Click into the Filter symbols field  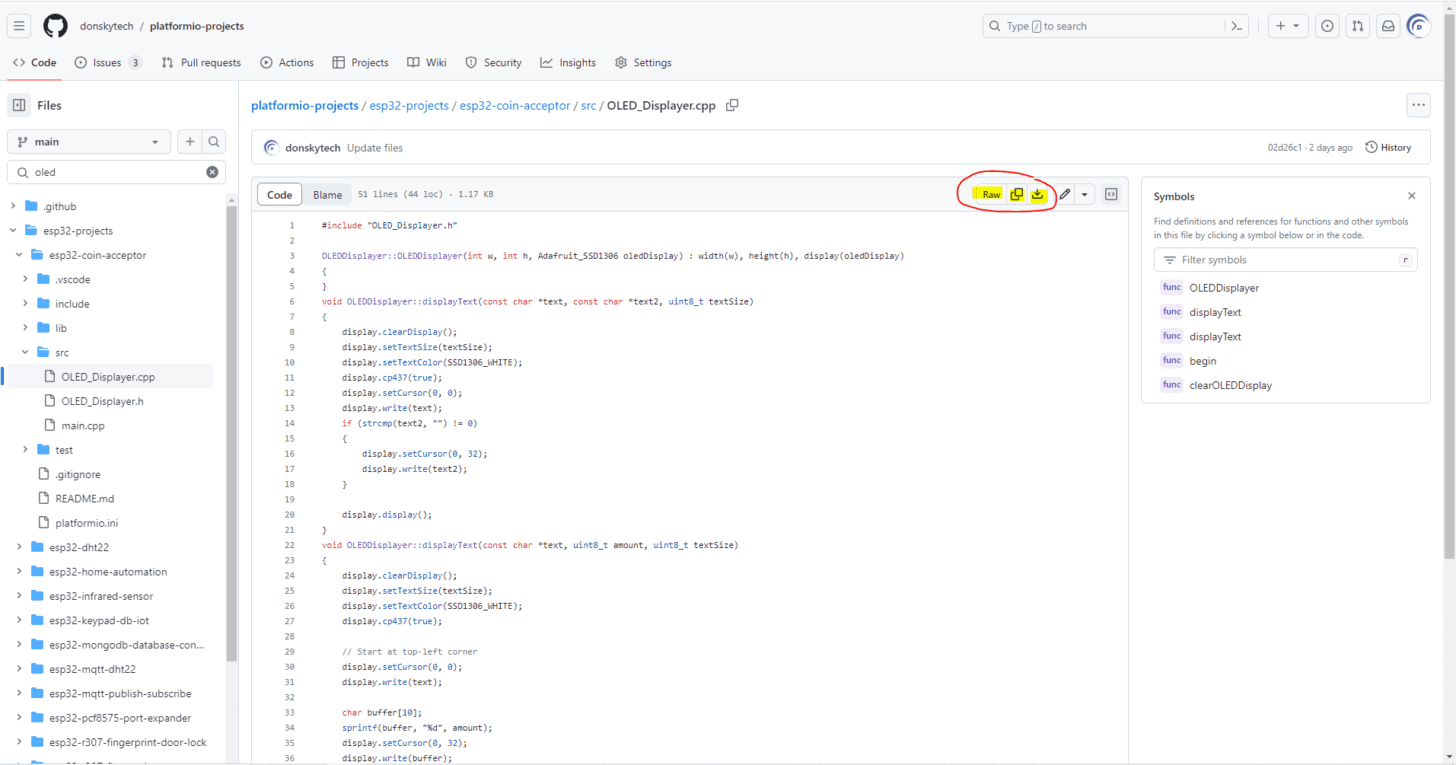(1285, 259)
